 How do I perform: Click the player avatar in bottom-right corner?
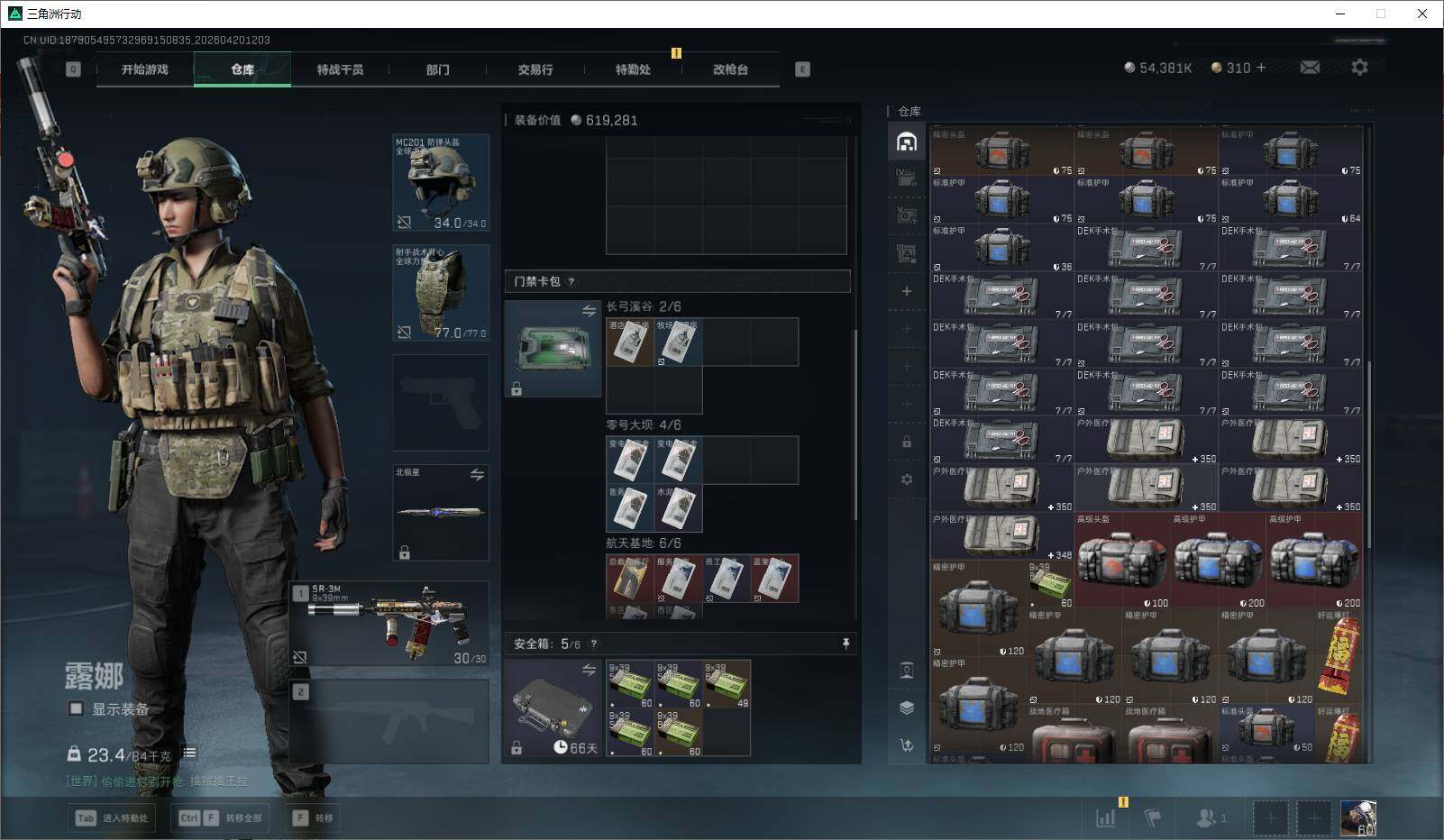[x=1357, y=817]
